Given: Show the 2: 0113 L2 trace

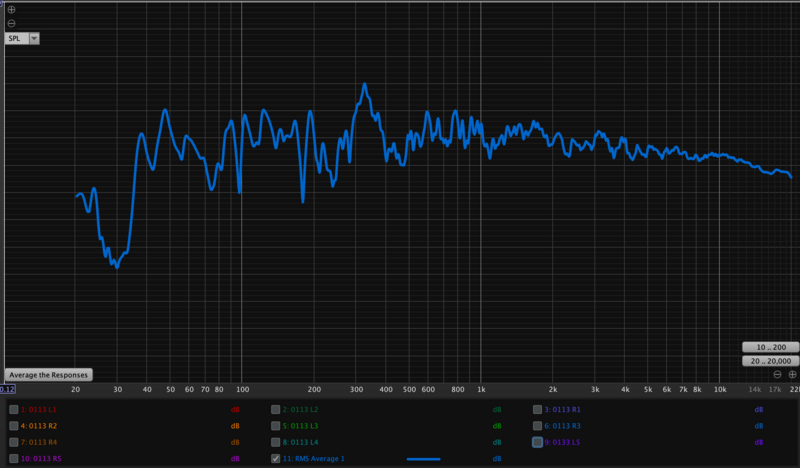Looking at the screenshot, I should [x=276, y=410].
